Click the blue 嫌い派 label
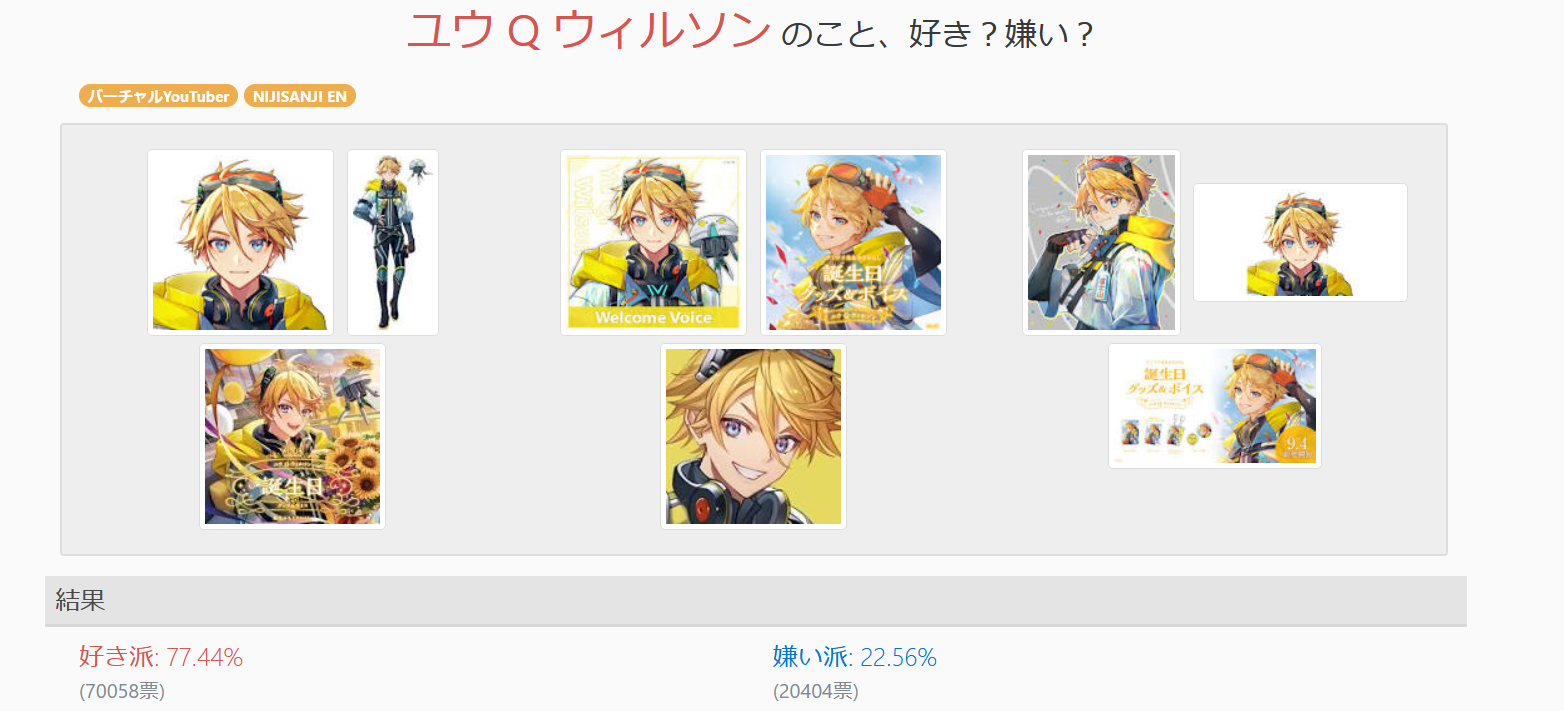 click(811, 658)
